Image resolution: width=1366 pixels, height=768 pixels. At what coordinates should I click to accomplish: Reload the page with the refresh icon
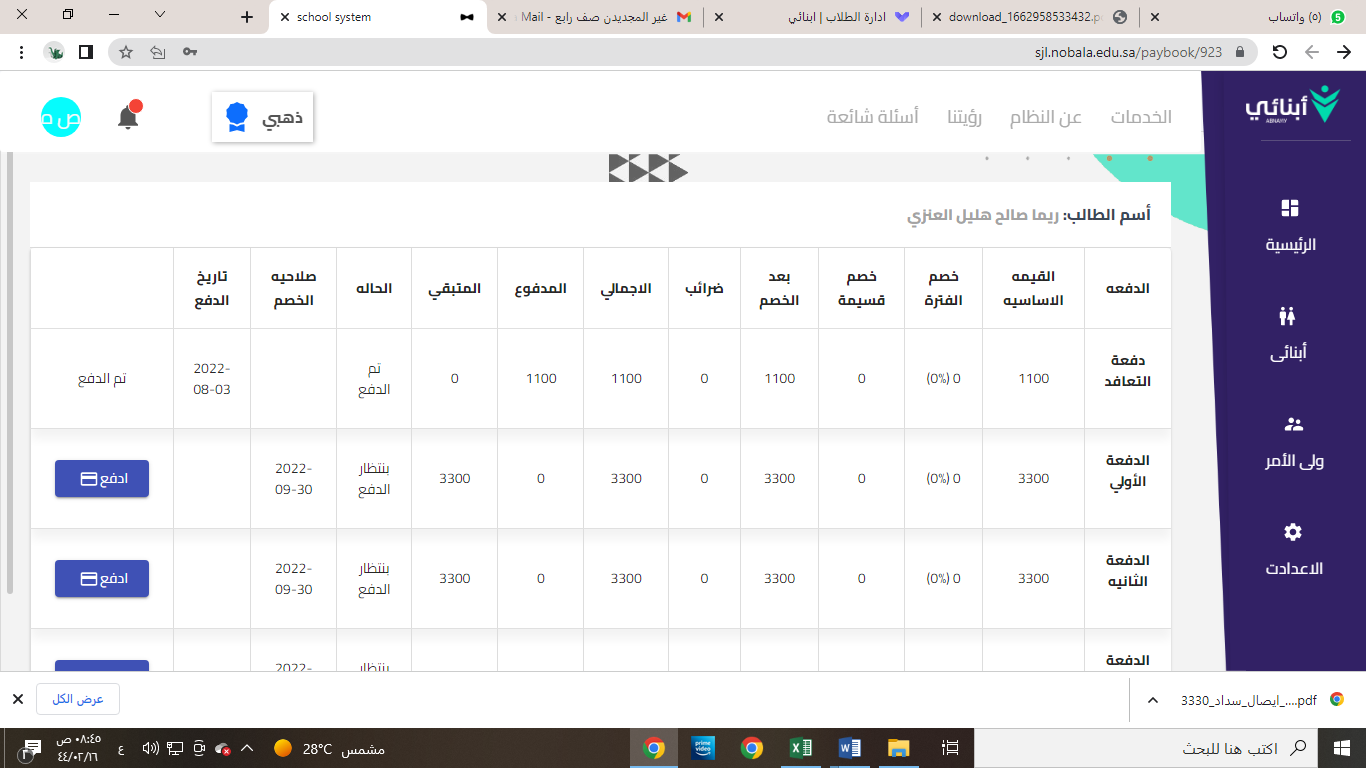(1279, 52)
